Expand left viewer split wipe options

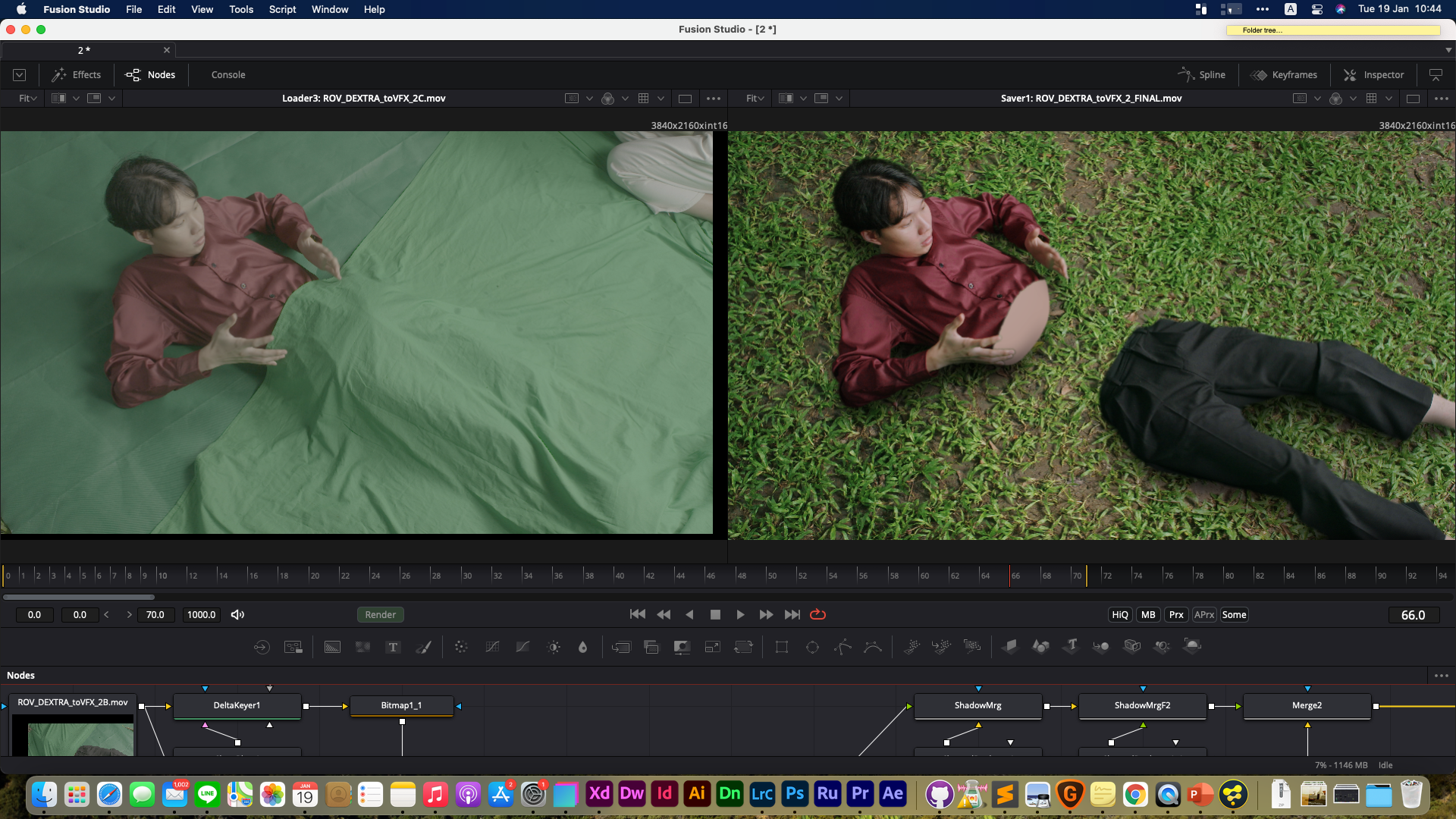tap(76, 99)
